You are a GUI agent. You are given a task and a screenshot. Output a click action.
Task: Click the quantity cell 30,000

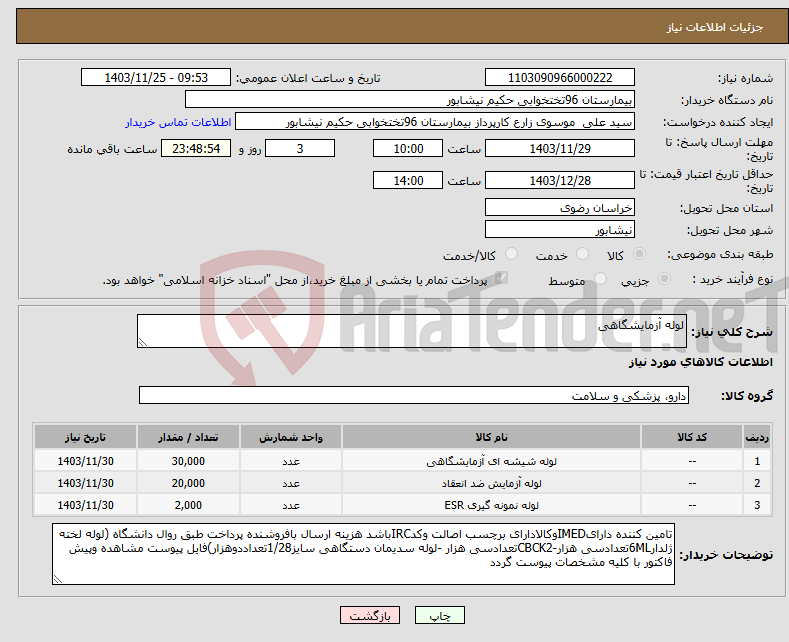click(x=188, y=461)
